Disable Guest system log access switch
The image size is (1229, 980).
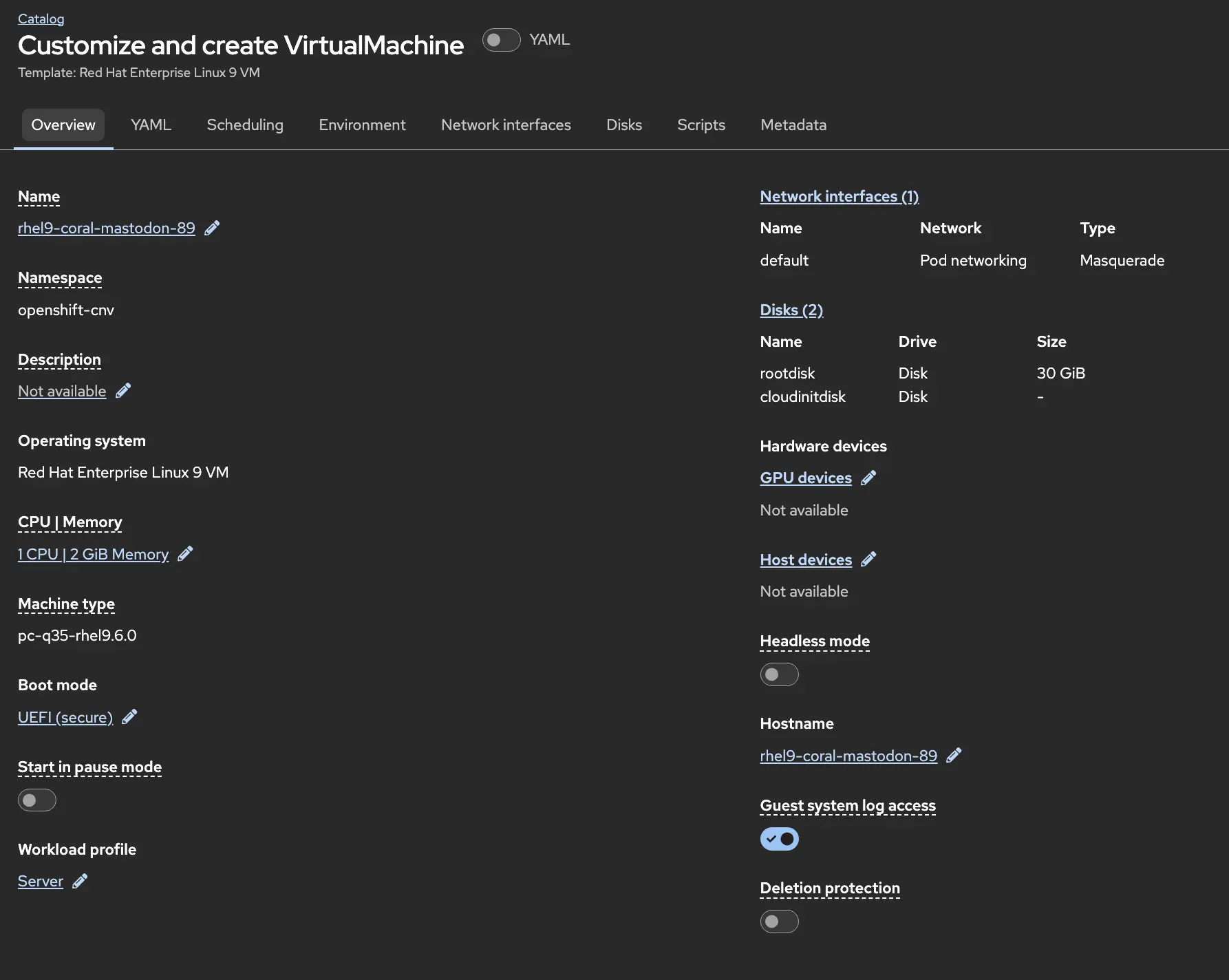point(779,839)
